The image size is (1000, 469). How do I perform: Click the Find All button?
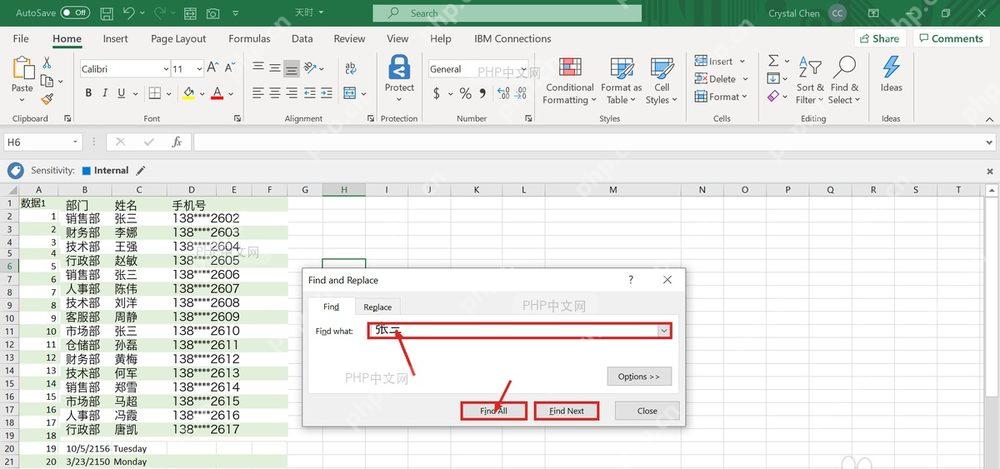pos(494,411)
